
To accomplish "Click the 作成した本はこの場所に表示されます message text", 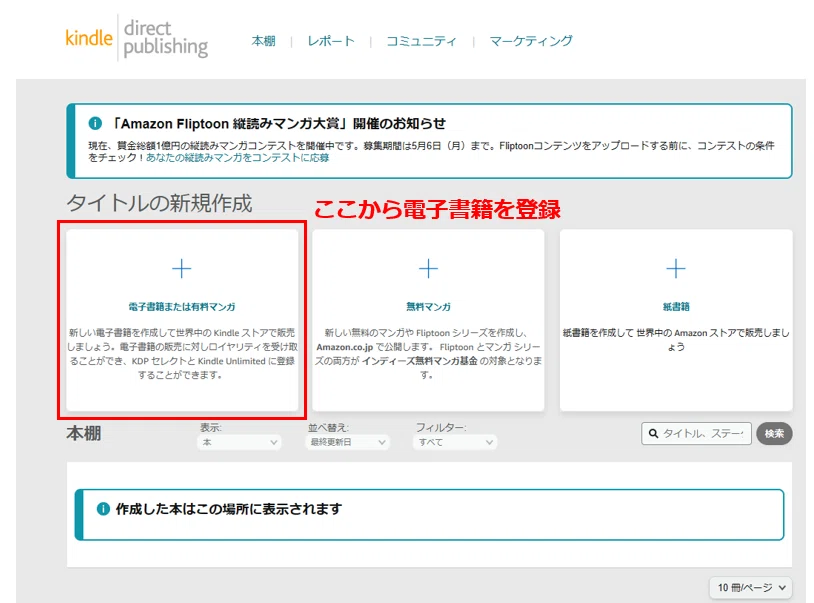I will (229, 509).
